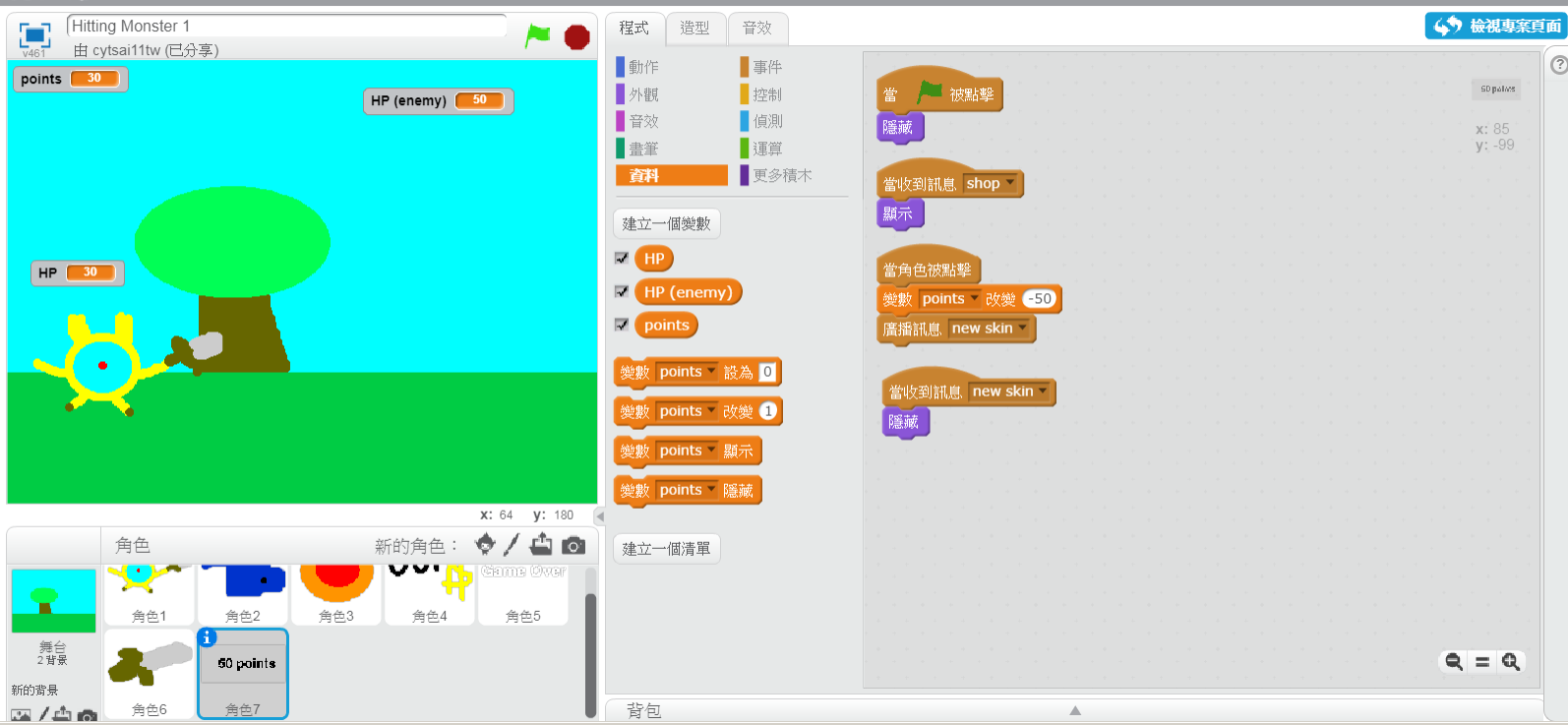
Task: Select the 運算 operators block category
Action: coord(793,149)
